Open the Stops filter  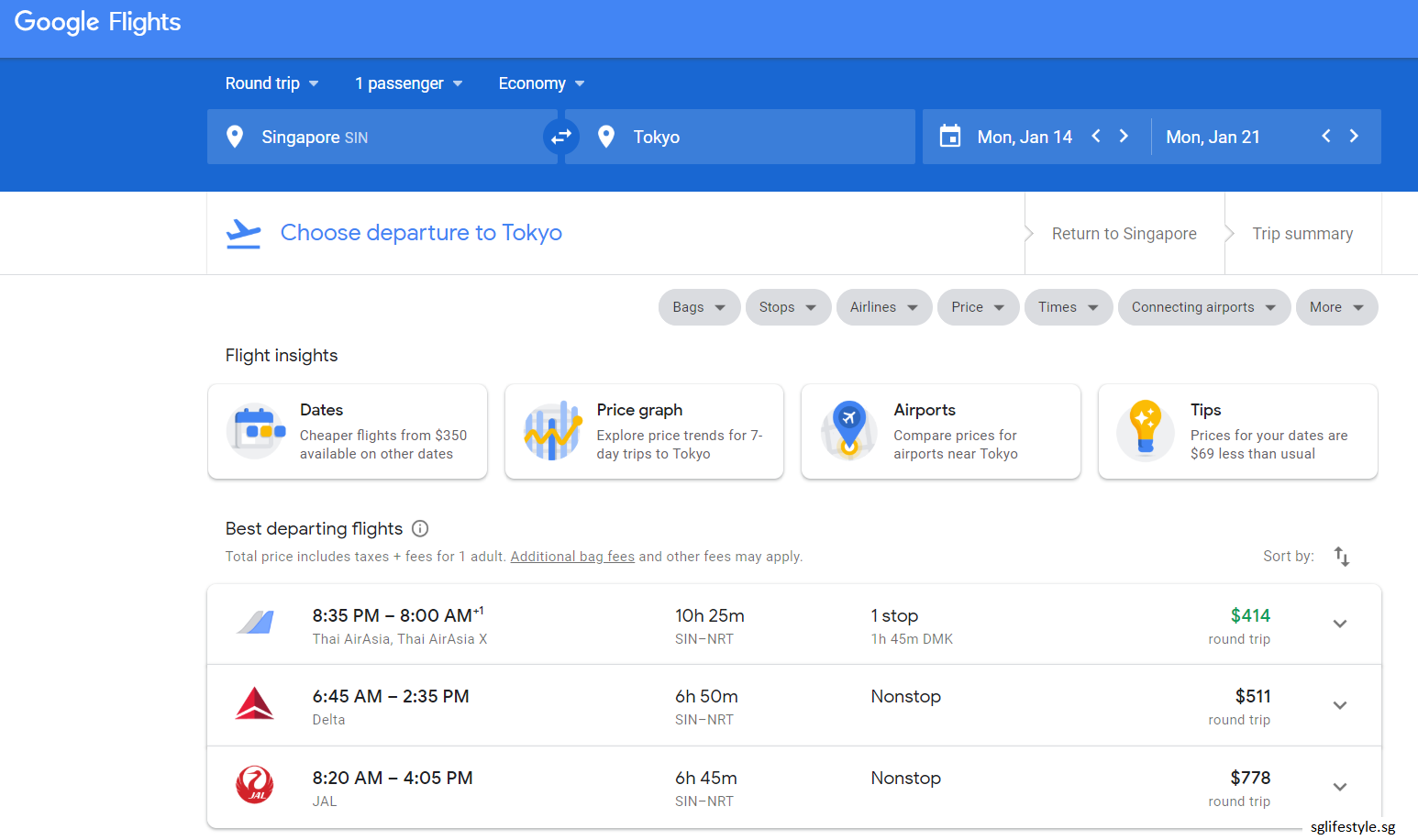[x=788, y=307]
